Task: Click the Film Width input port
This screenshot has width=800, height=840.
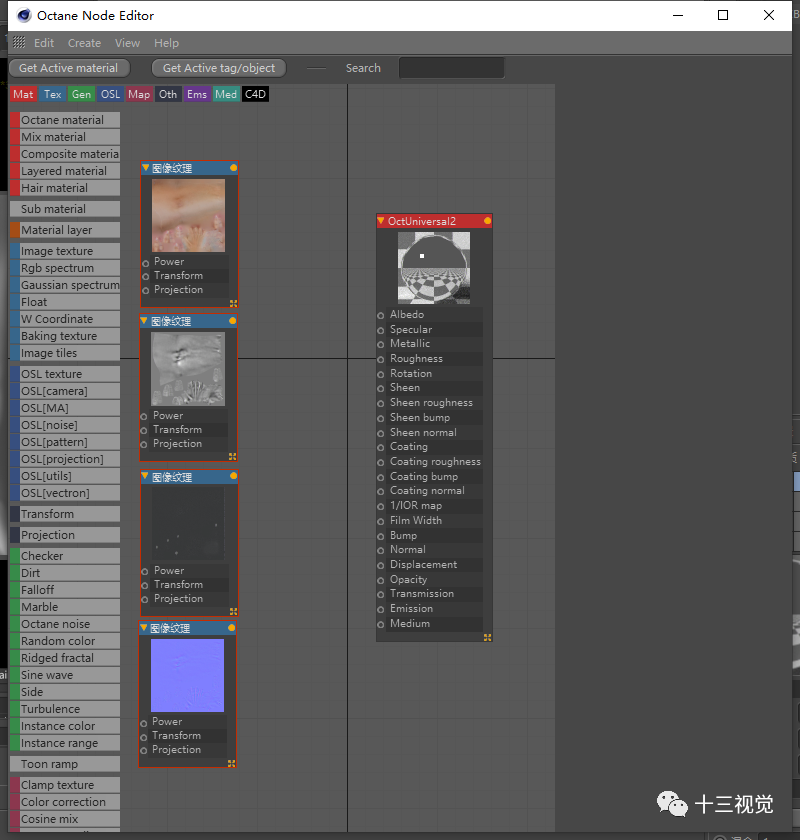Action: (381, 521)
